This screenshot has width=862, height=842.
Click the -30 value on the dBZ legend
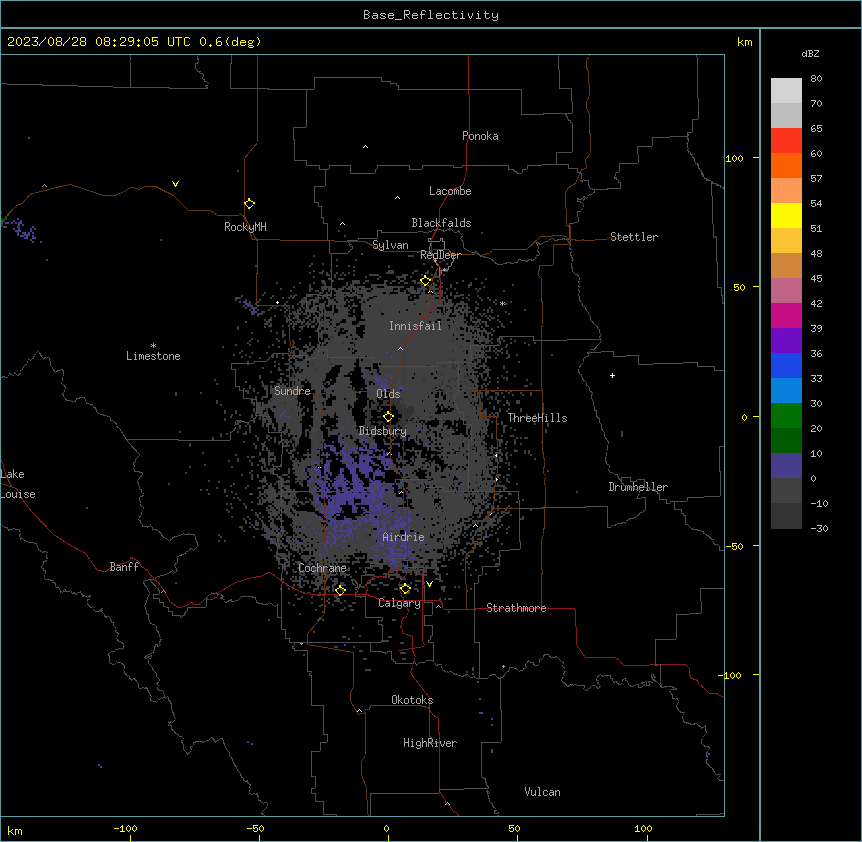point(819,528)
